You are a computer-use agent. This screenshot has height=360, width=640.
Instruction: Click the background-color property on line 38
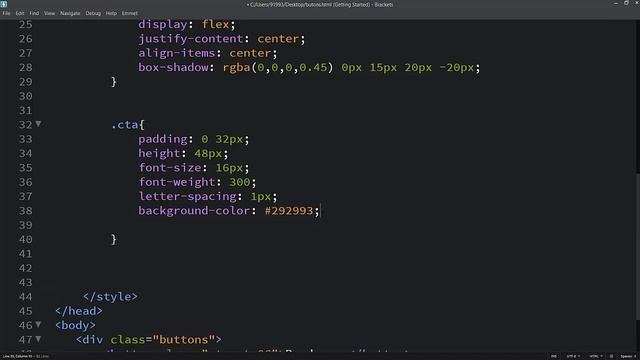click(x=194, y=211)
